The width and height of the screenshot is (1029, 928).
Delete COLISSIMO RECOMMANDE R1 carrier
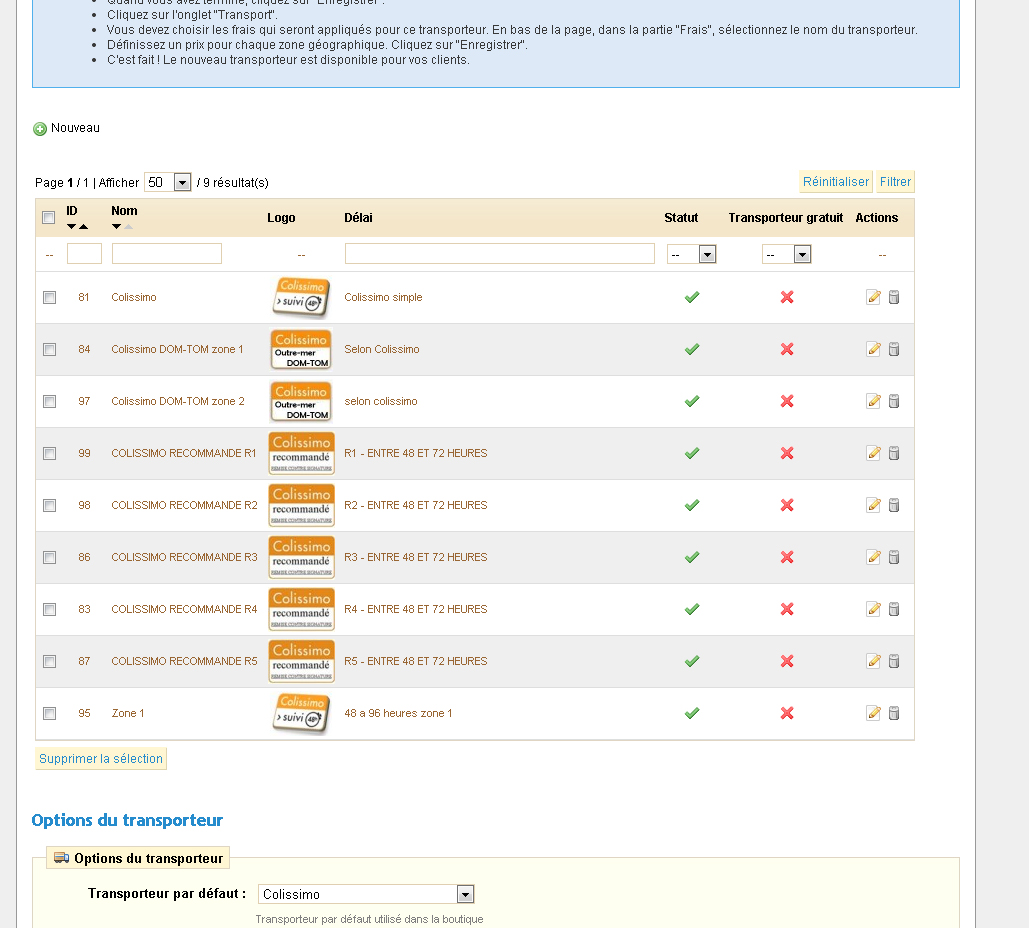894,453
